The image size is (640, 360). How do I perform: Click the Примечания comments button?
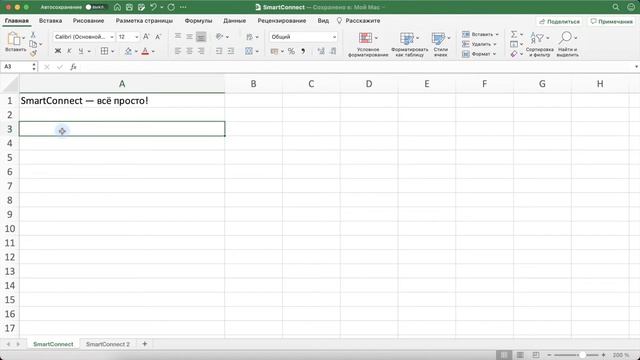point(611,21)
